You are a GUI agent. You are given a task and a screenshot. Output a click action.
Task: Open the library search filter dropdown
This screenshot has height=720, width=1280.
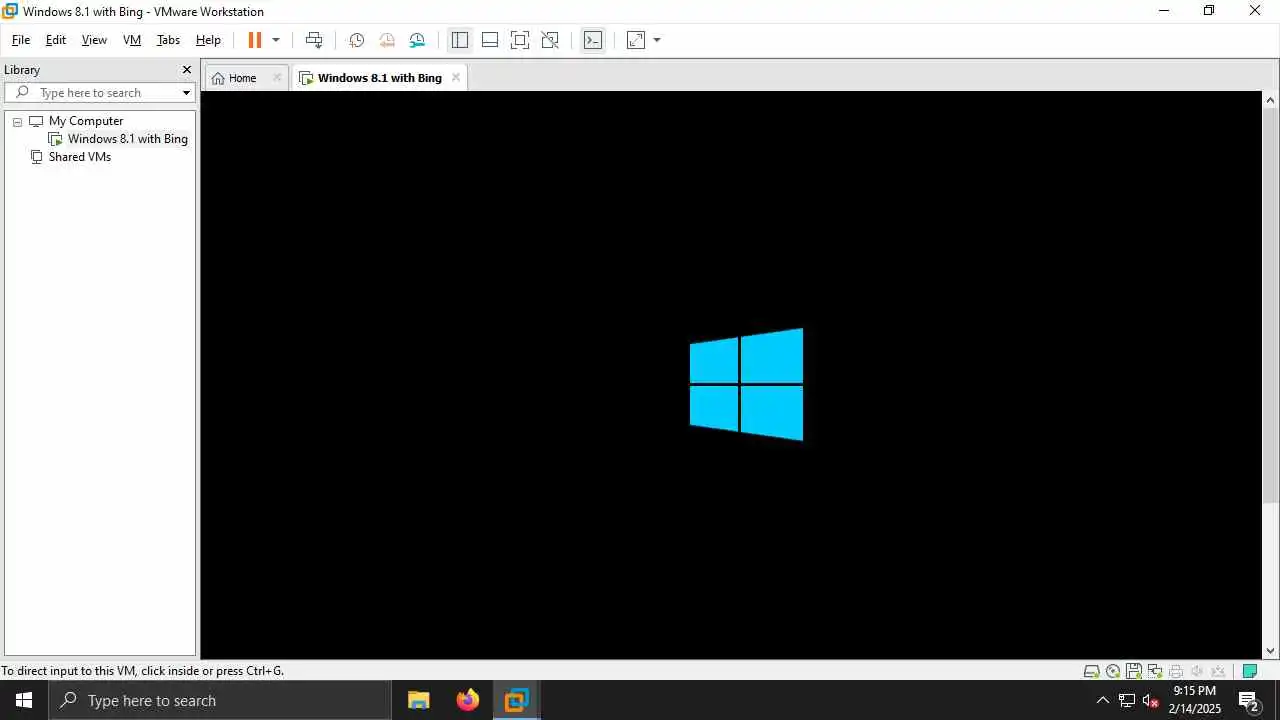(x=186, y=93)
